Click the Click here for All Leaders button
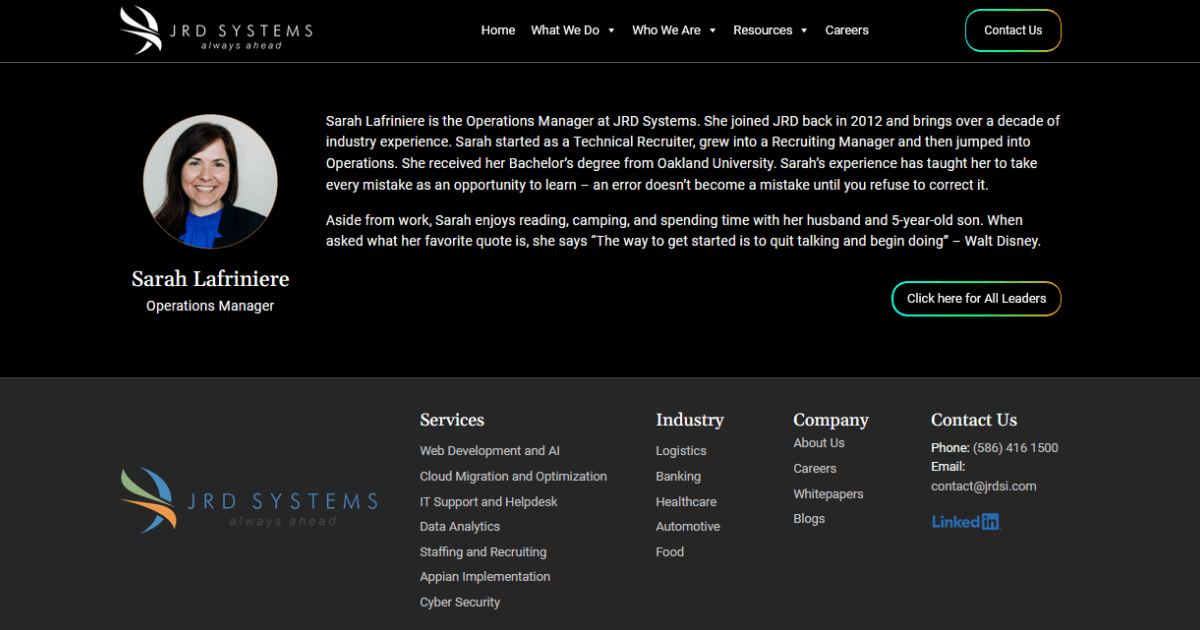 tap(976, 298)
